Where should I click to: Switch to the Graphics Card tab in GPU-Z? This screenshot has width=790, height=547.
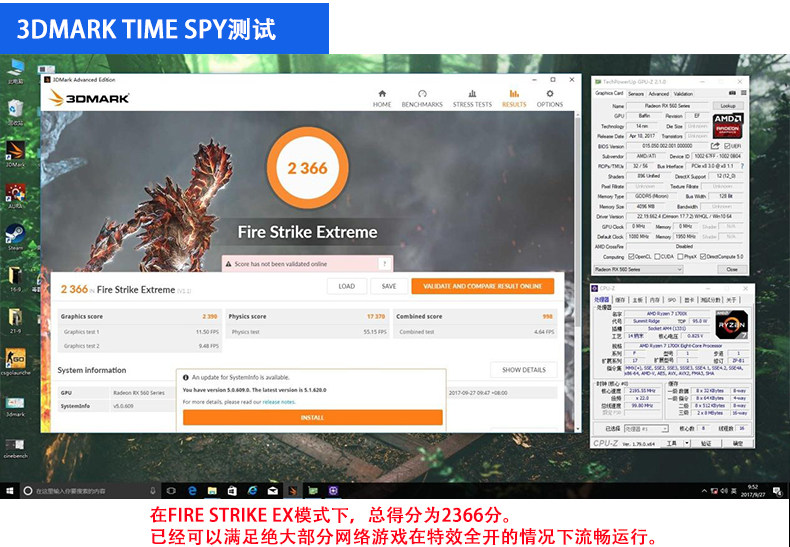pos(609,93)
